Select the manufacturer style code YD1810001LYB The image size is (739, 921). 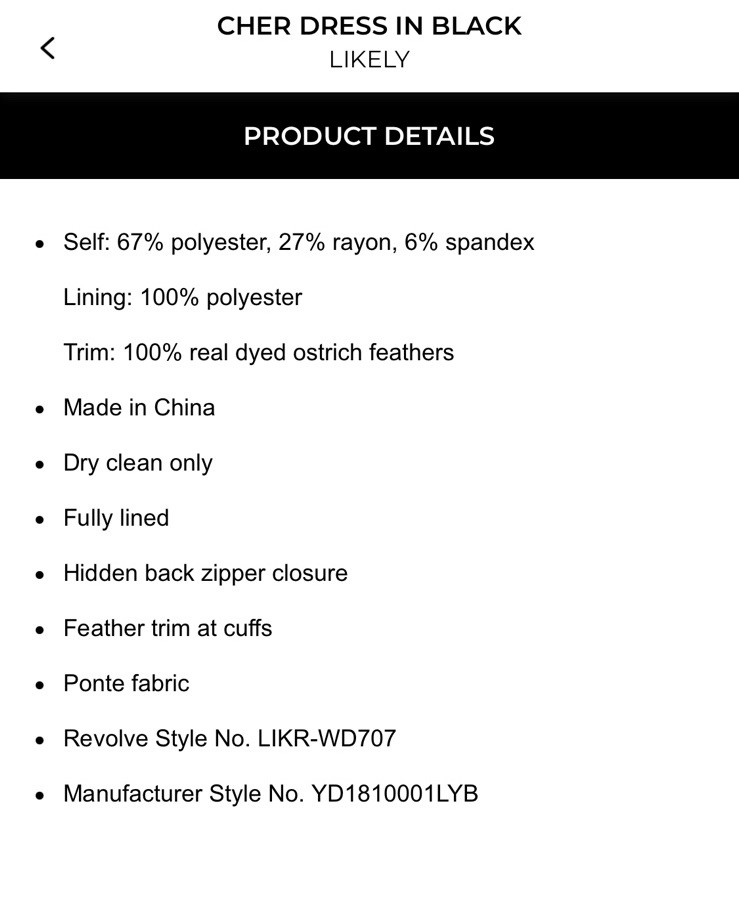(x=394, y=794)
